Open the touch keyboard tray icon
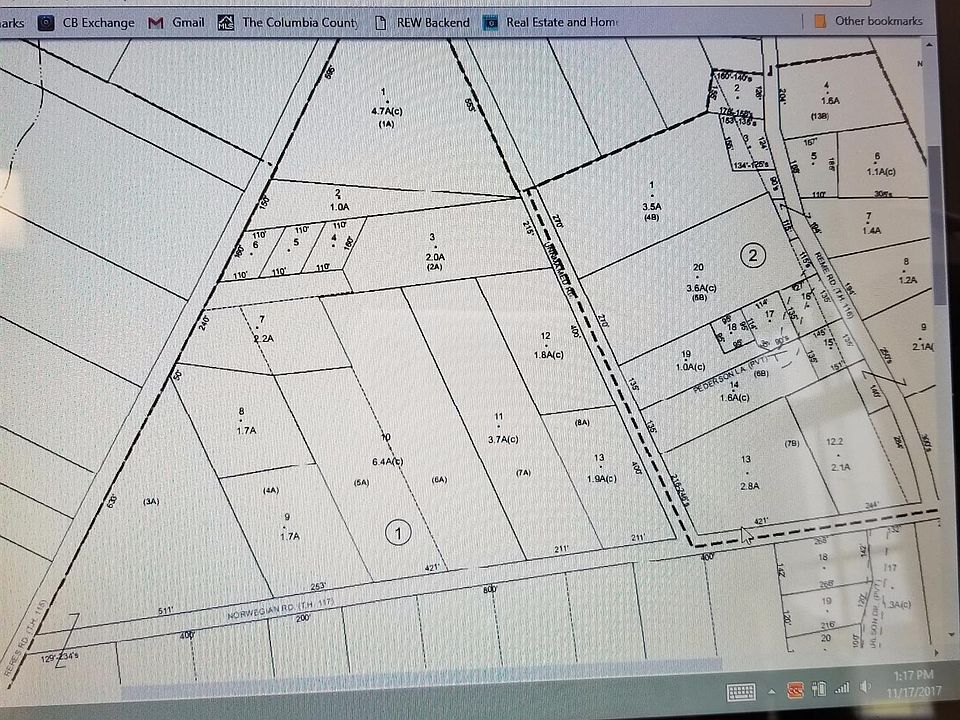Viewport: 960px width, 720px height. [x=741, y=692]
